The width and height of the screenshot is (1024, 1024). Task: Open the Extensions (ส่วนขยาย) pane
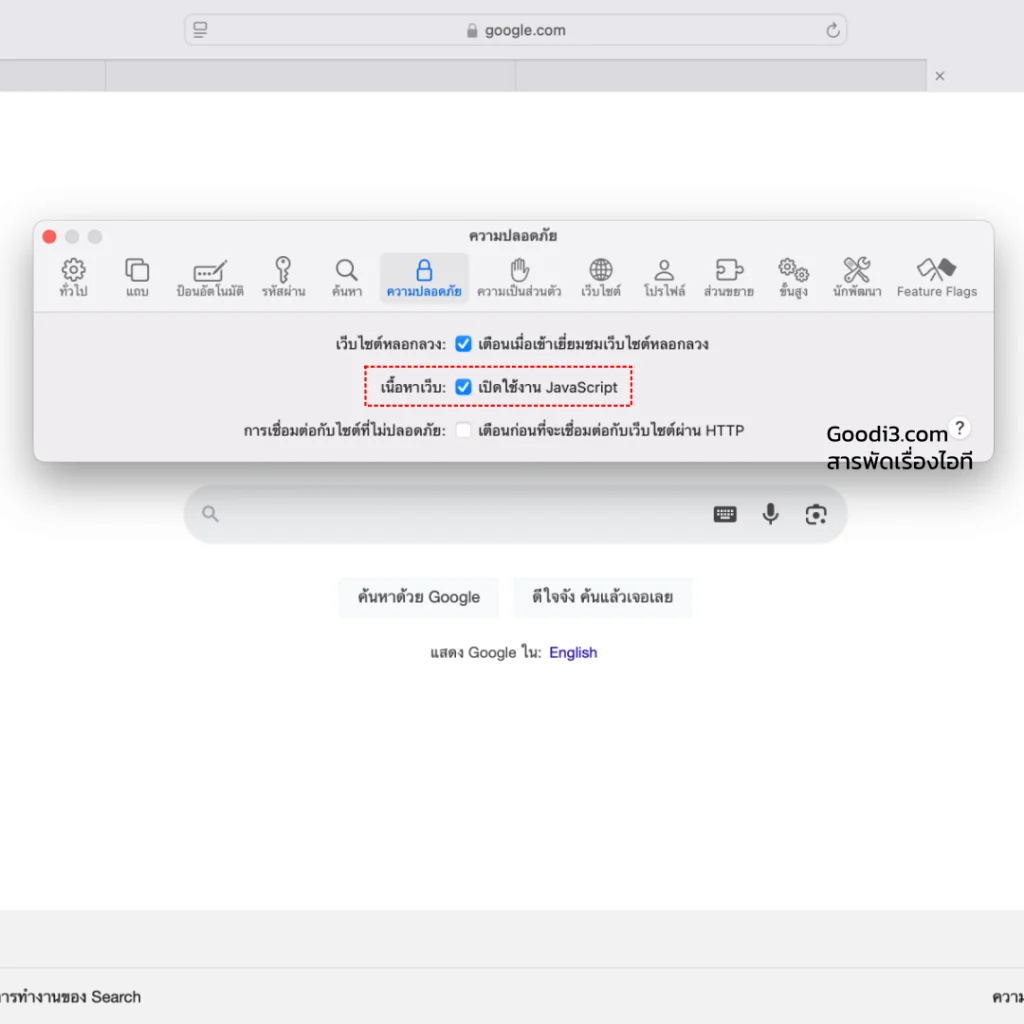pyautogui.click(x=729, y=278)
